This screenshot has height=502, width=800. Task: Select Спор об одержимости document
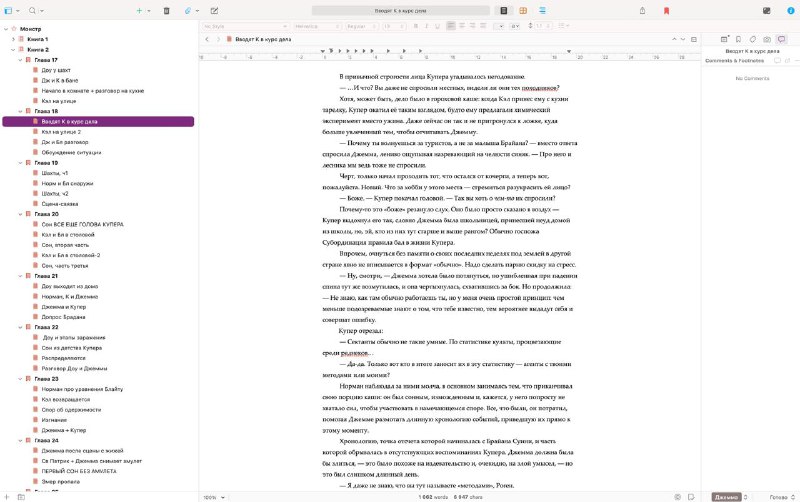[x=71, y=410]
